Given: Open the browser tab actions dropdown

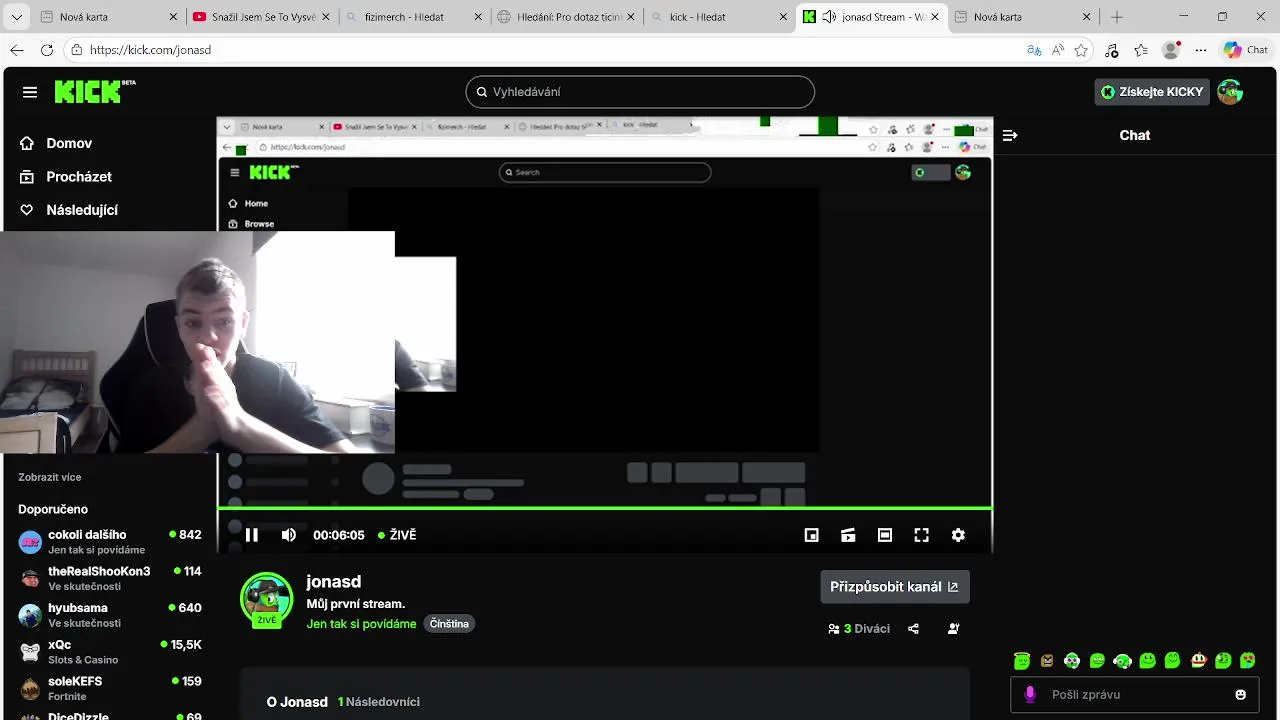Looking at the screenshot, I should (x=16, y=17).
